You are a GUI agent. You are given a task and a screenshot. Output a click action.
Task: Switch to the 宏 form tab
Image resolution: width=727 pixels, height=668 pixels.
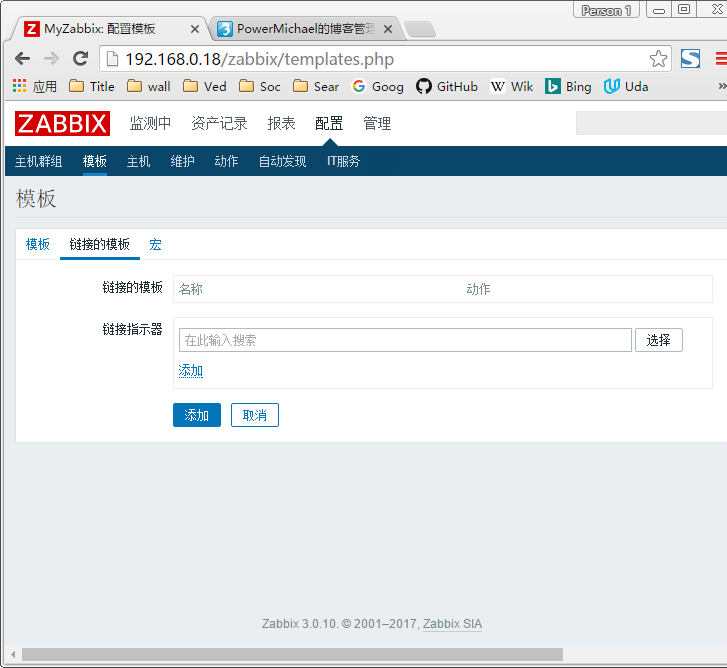pyautogui.click(x=155, y=244)
